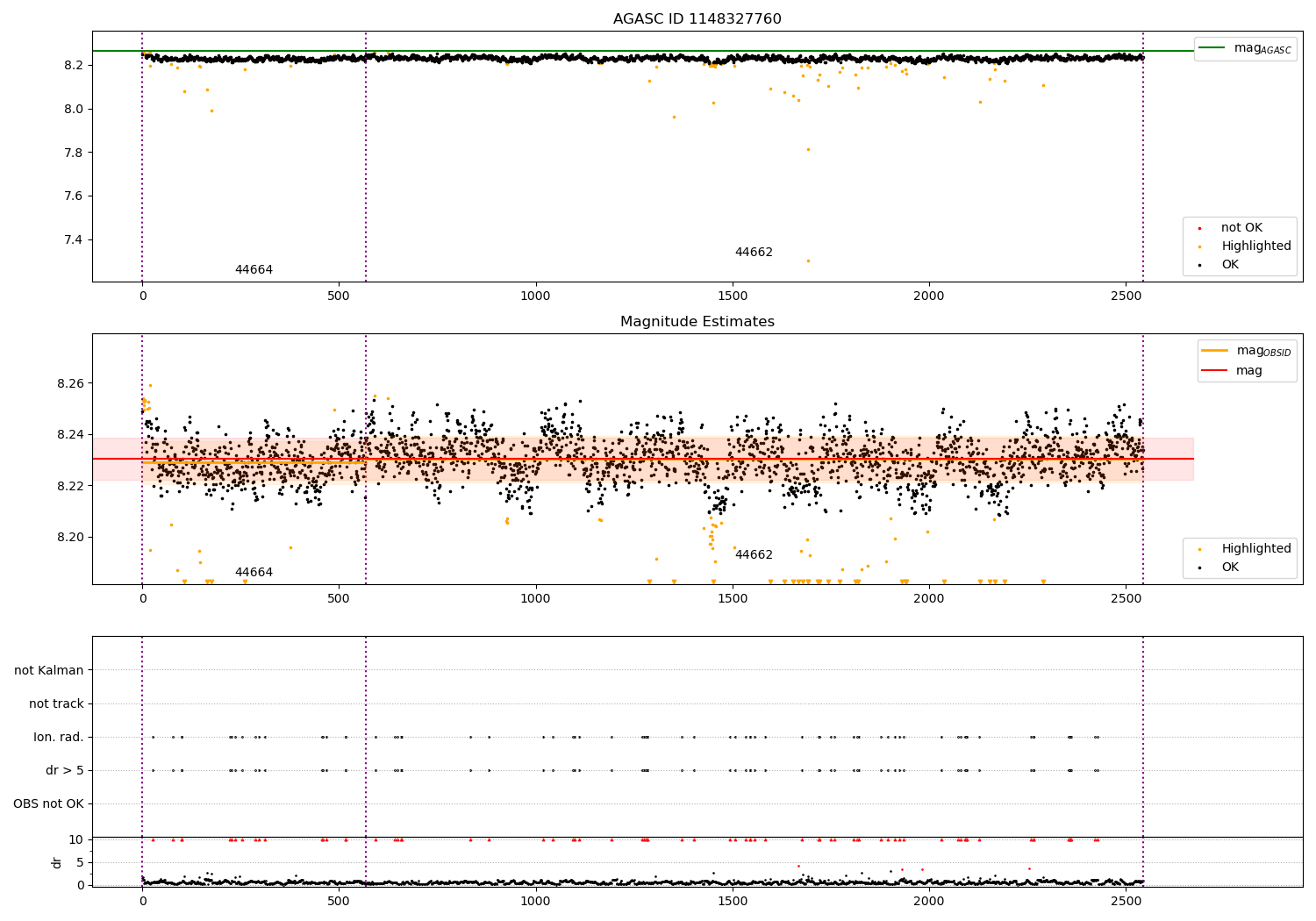Click the 'OBS not OK' axis label
Viewport: 1316px width, 921px height.
48,803
